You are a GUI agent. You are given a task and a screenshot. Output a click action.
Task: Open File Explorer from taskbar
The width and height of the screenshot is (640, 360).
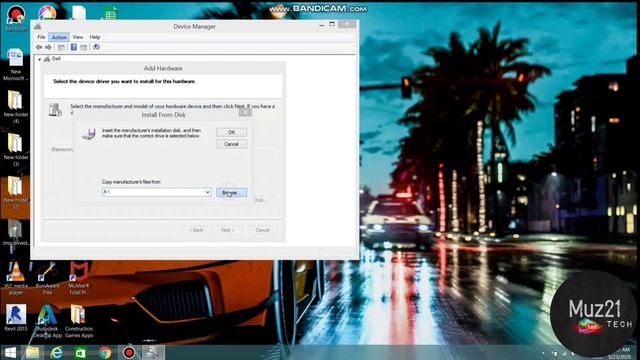click(x=32, y=353)
